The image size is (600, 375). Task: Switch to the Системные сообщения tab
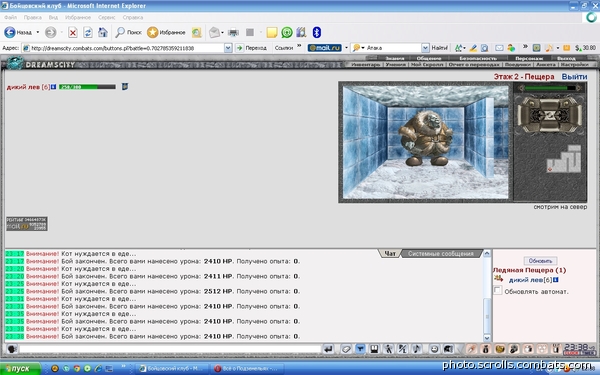coord(440,254)
